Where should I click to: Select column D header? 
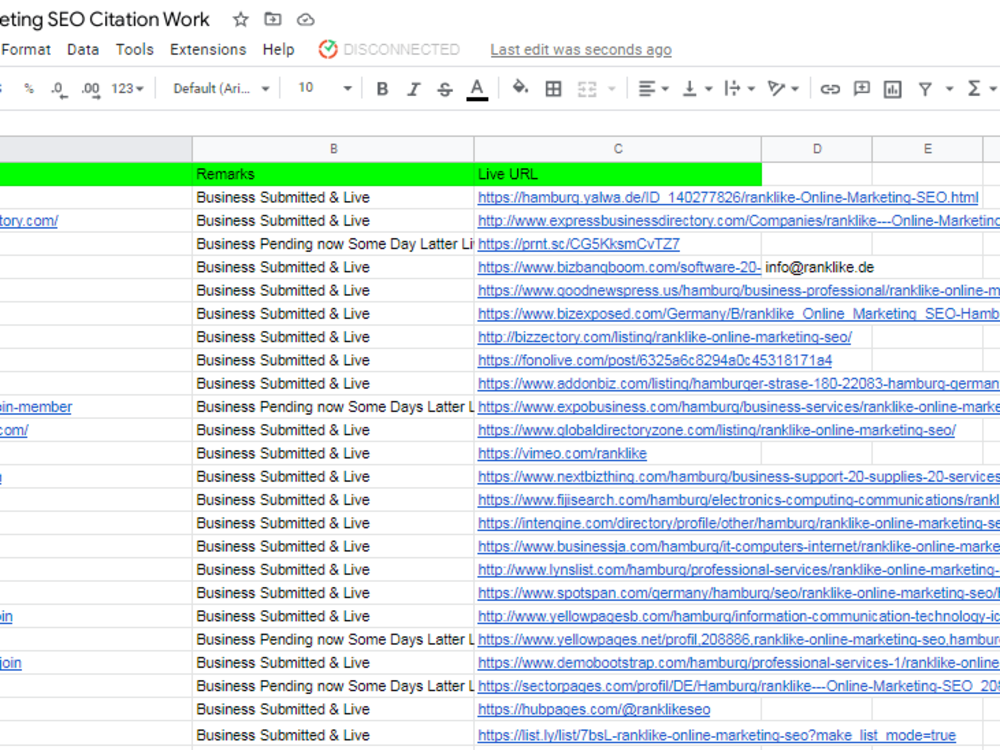[x=817, y=149]
